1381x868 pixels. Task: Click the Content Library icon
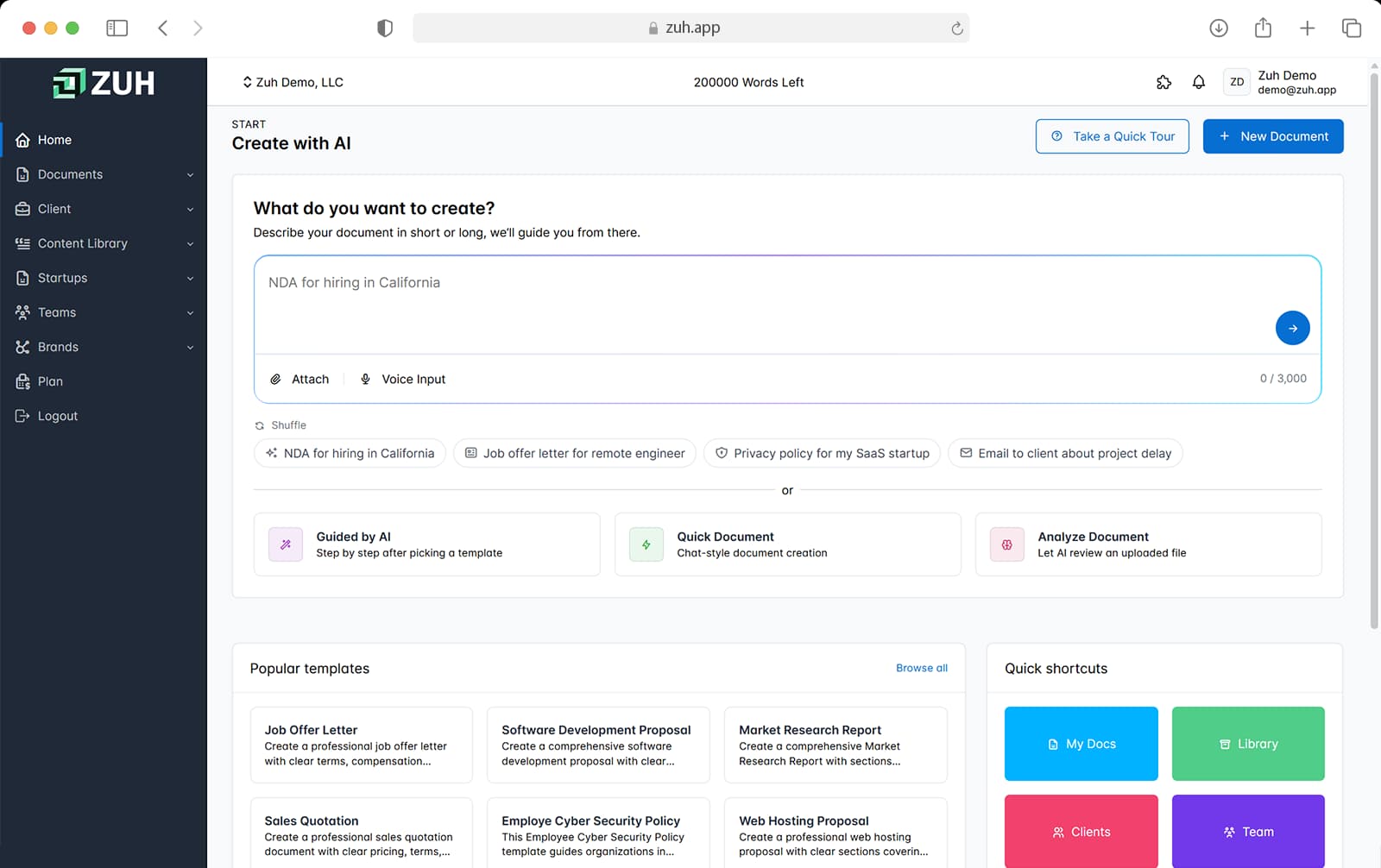pos(23,243)
